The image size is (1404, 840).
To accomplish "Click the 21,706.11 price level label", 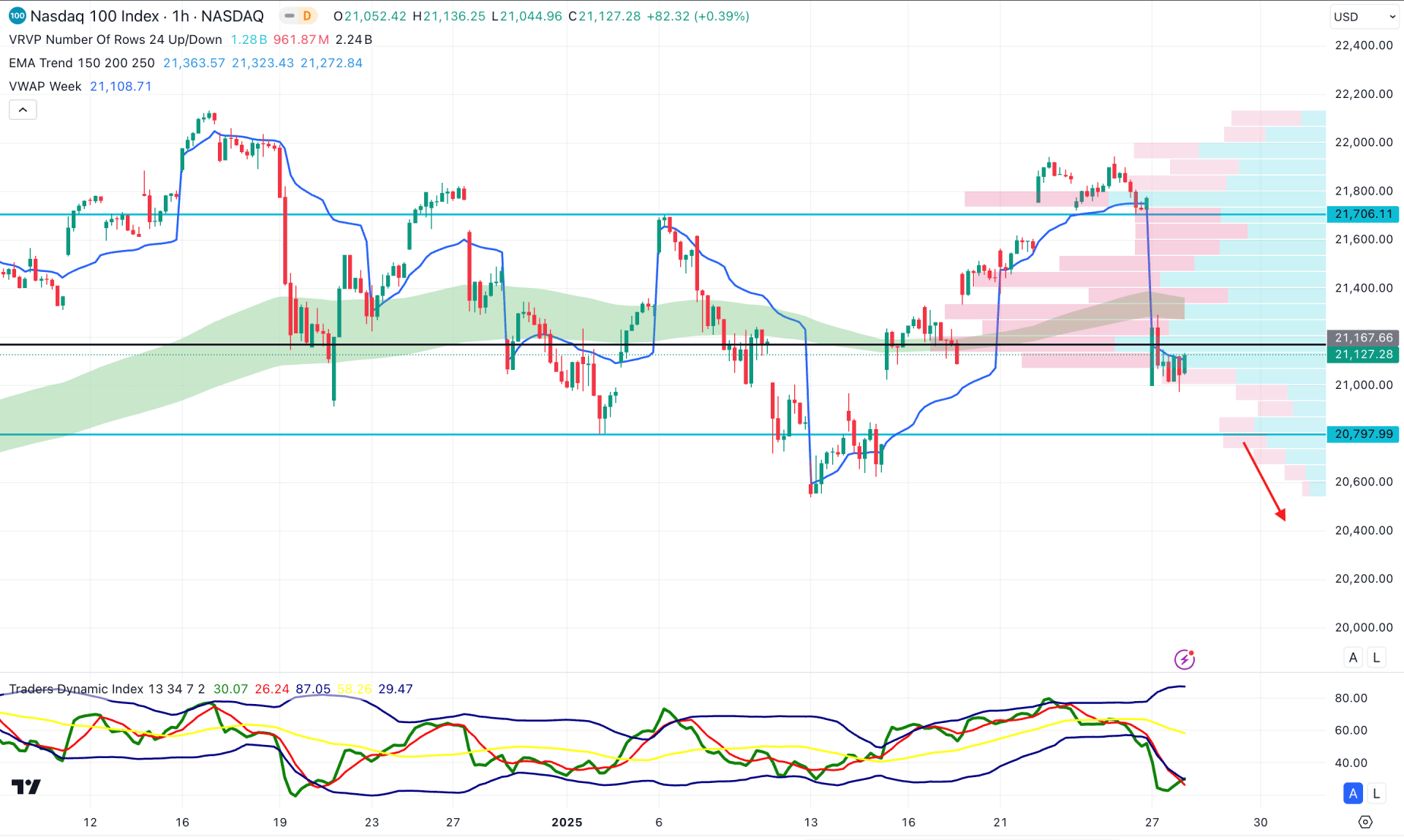I will tap(1363, 214).
